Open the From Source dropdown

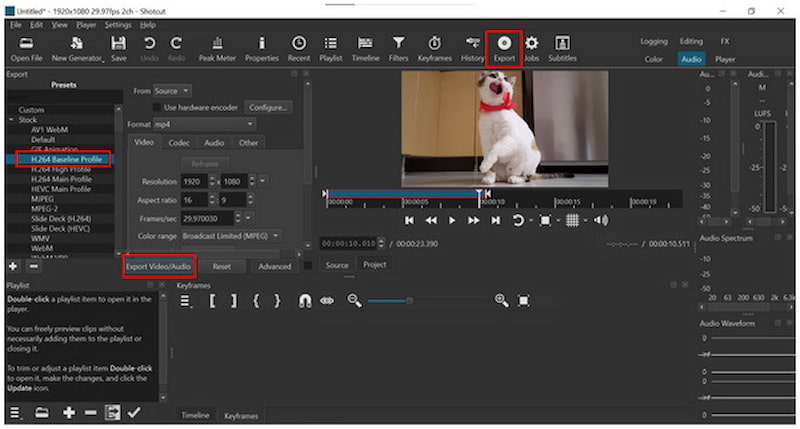[x=172, y=91]
